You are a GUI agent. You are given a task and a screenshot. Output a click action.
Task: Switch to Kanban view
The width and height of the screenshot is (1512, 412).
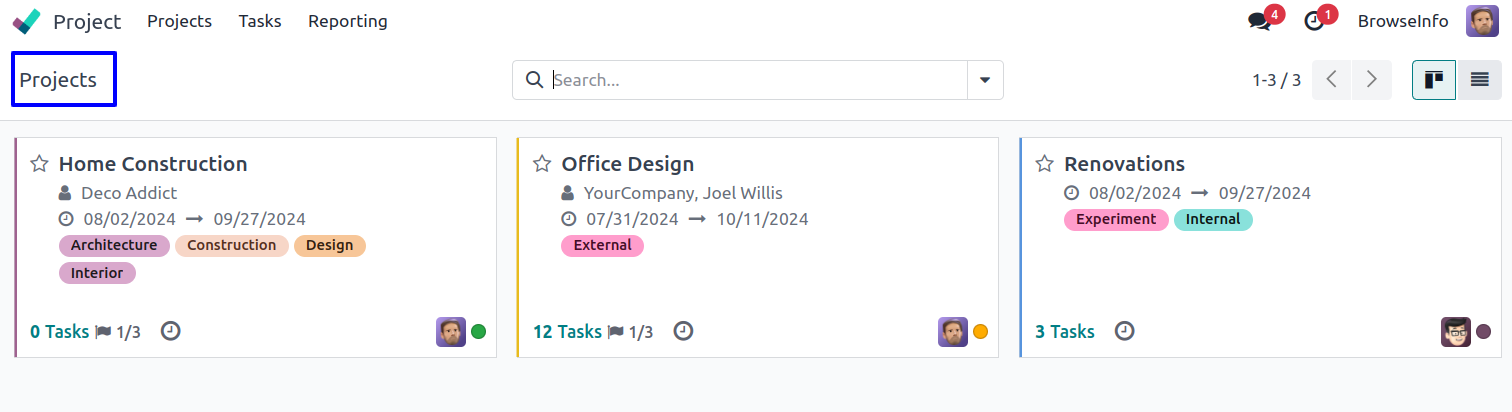point(1433,80)
